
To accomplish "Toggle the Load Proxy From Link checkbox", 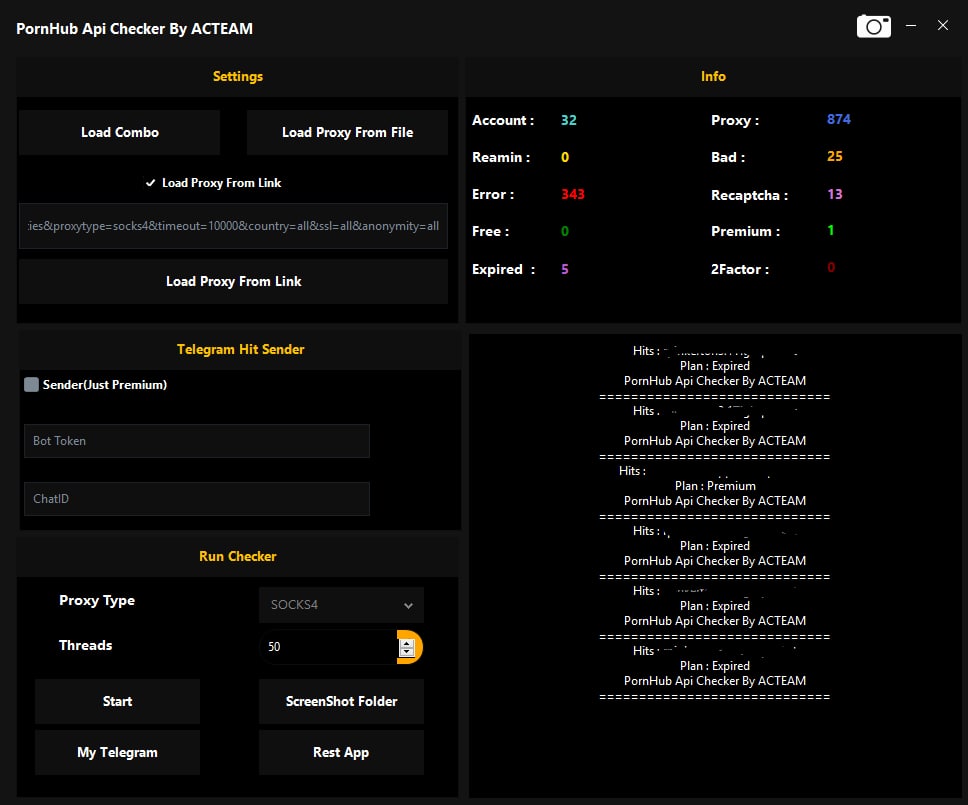I will pos(150,183).
